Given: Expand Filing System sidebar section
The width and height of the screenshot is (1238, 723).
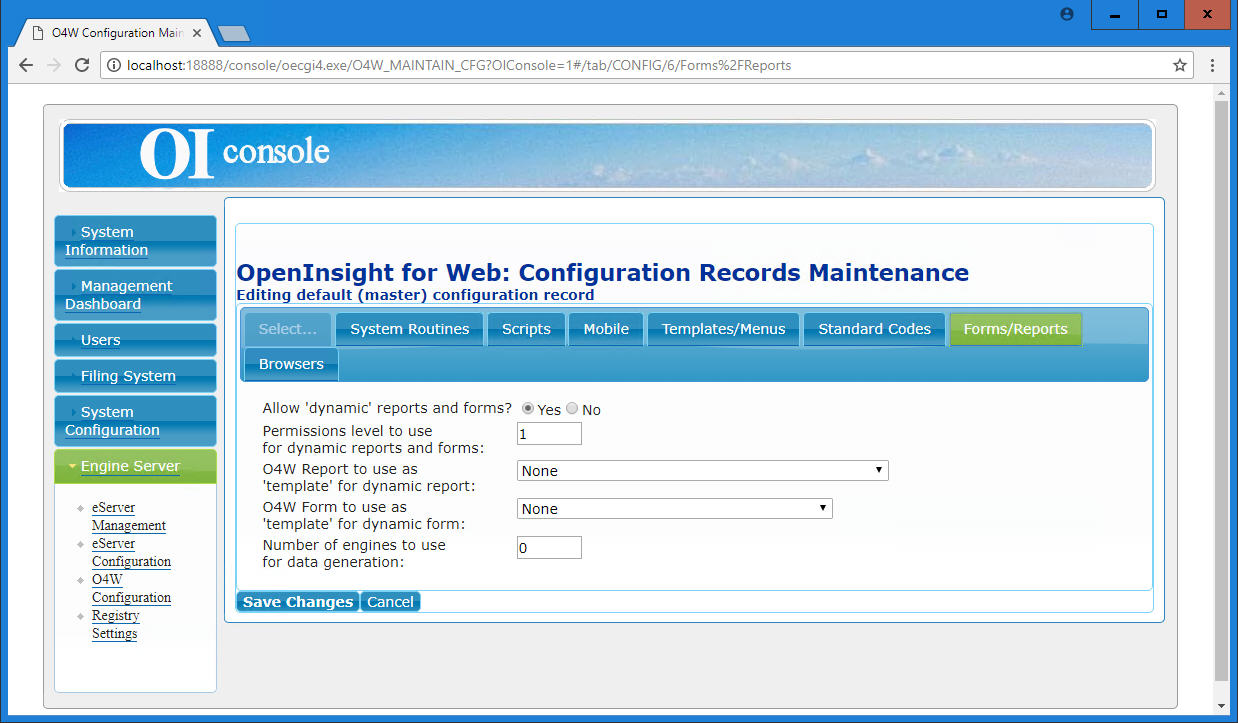Looking at the screenshot, I should coord(135,376).
